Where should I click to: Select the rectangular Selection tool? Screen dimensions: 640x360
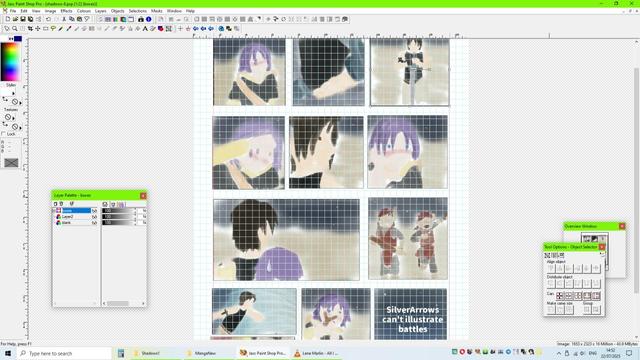click(x=45, y=29)
